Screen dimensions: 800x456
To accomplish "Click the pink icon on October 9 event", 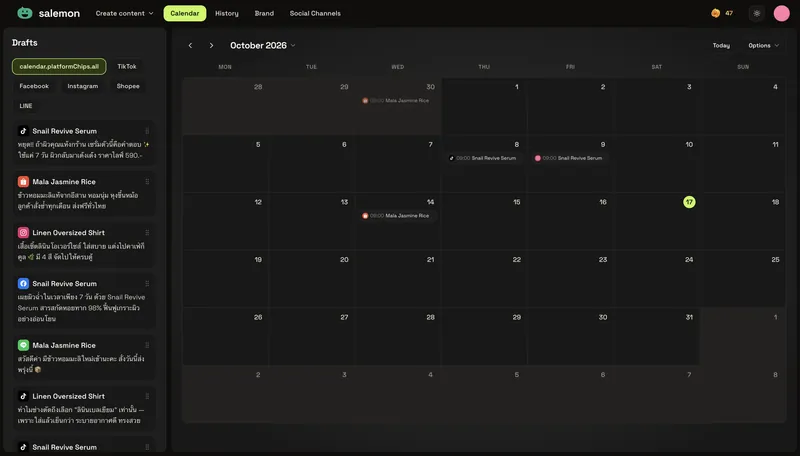I will [537, 158].
